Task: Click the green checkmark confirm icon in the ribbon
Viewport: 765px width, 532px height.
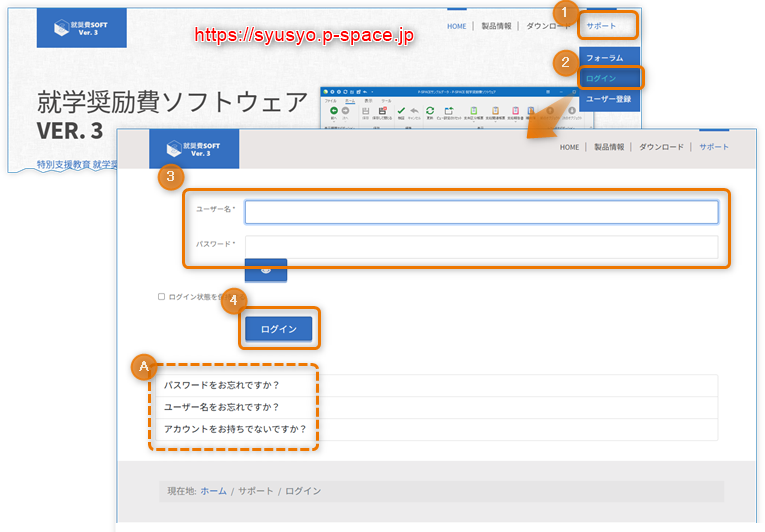Action: pos(401,111)
